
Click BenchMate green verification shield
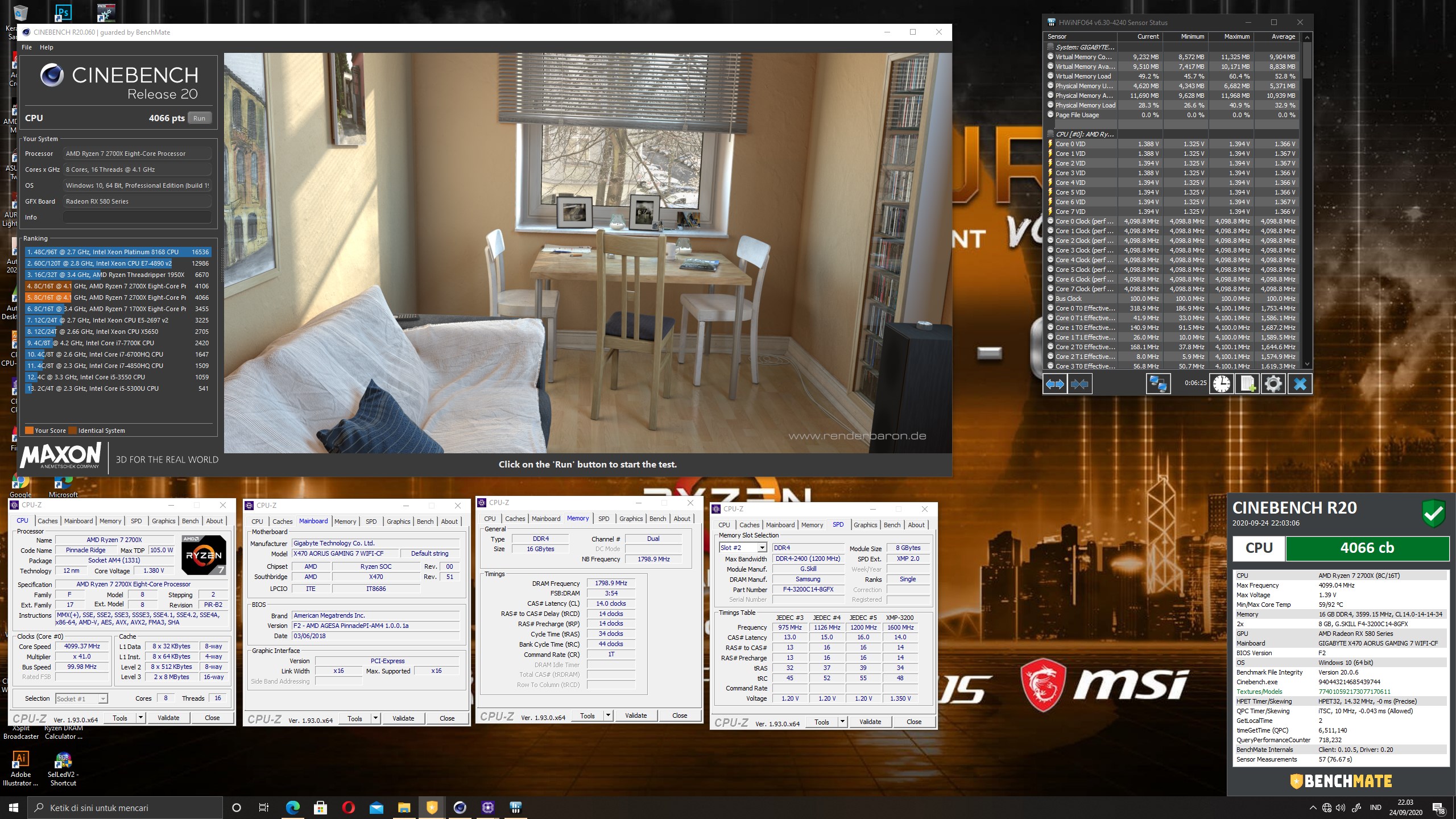point(1433,514)
